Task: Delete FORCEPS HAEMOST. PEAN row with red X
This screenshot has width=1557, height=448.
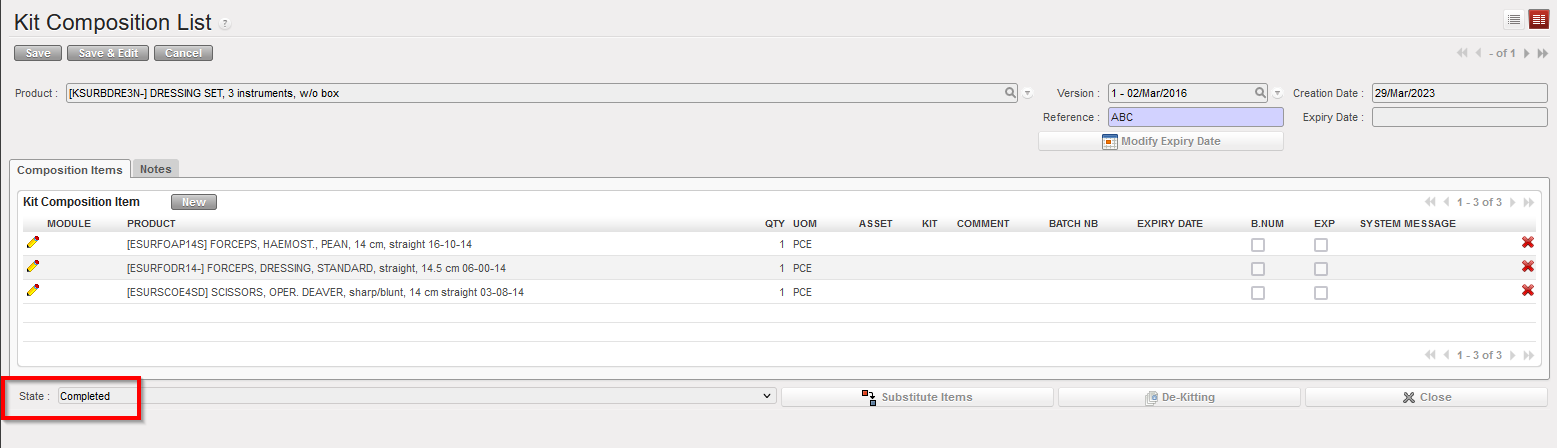Action: [1527, 243]
